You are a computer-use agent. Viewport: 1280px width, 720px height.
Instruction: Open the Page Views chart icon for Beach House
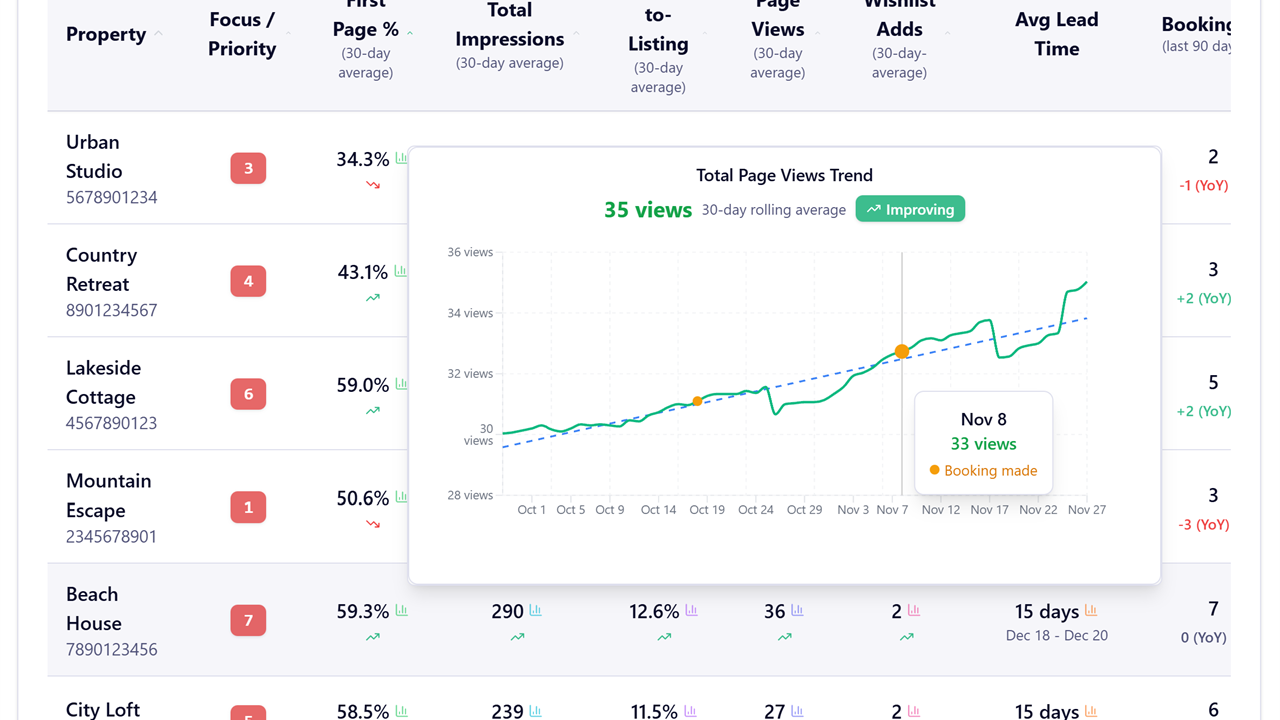(x=797, y=610)
